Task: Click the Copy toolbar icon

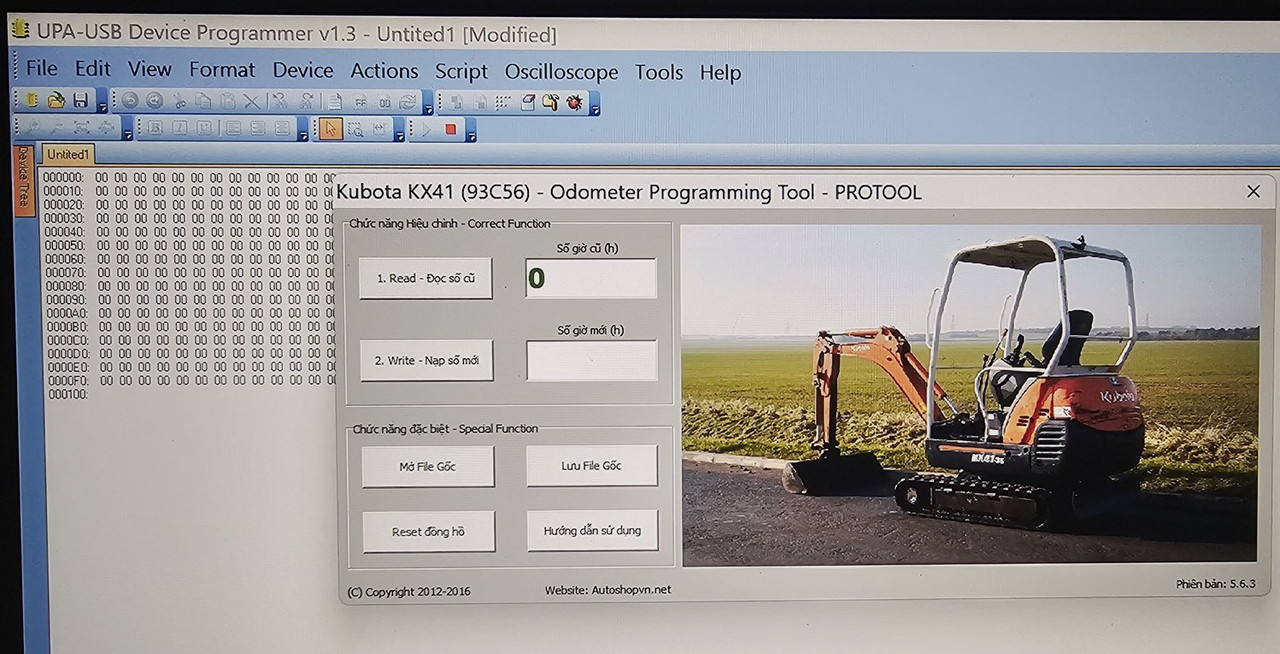Action: tap(203, 101)
